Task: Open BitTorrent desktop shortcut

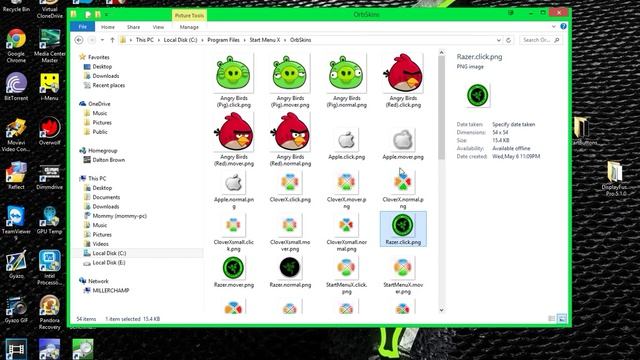Action: click(16, 87)
